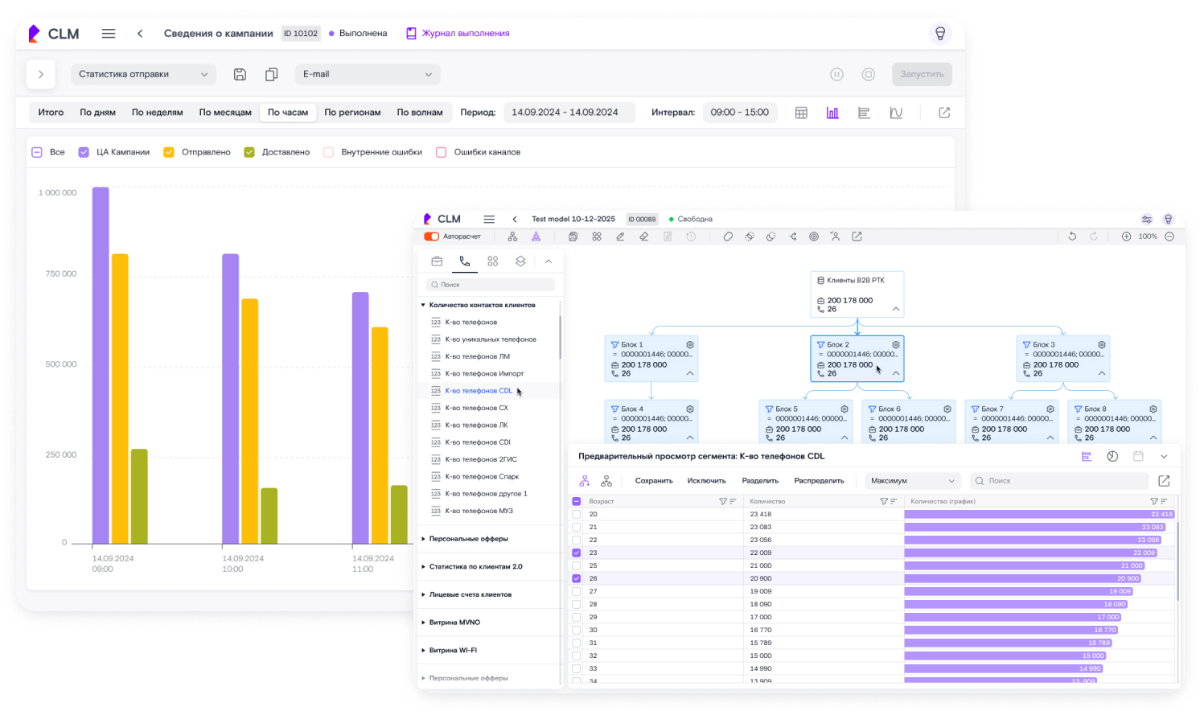Expand side panel with the chevron button
Viewport: 1200px width, 717px height.
[40, 74]
